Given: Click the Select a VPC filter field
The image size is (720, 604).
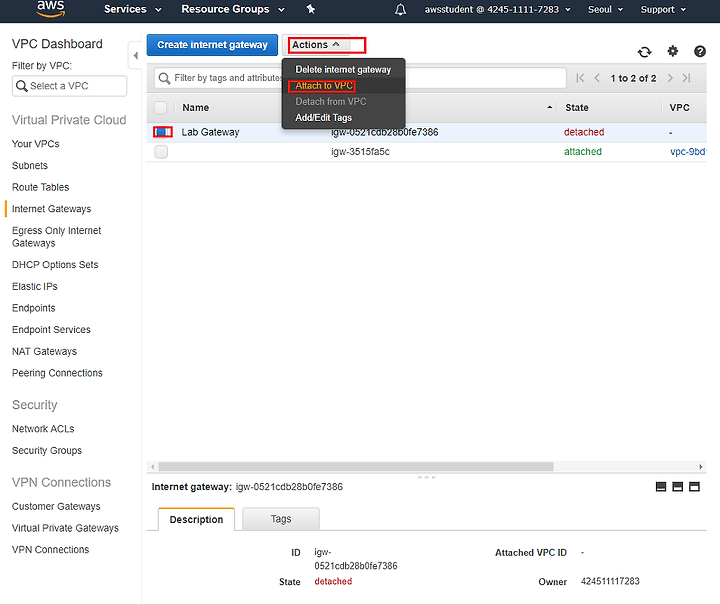Looking at the screenshot, I should (x=69, y=86).
